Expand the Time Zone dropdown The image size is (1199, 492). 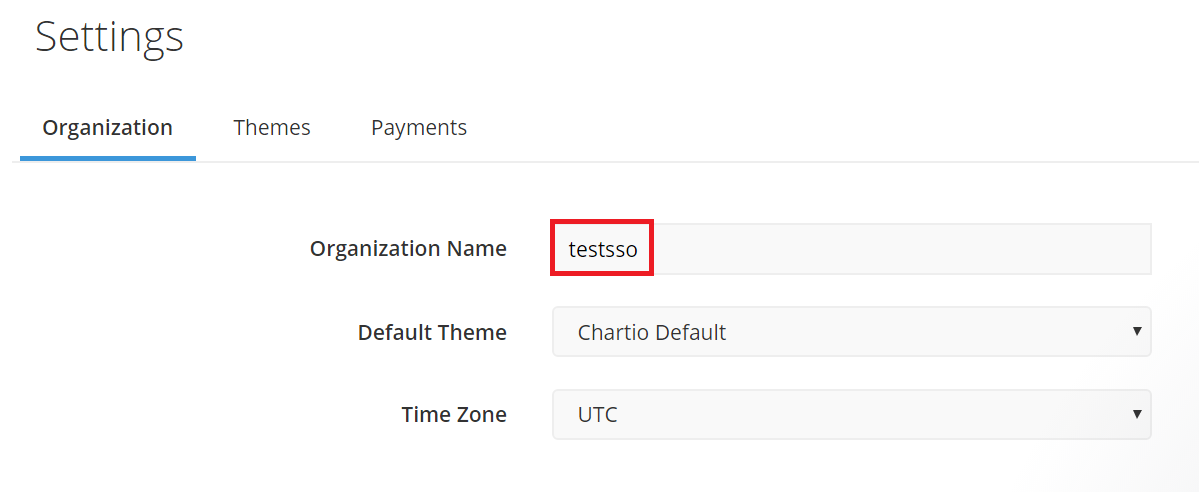tap(850, 414)
